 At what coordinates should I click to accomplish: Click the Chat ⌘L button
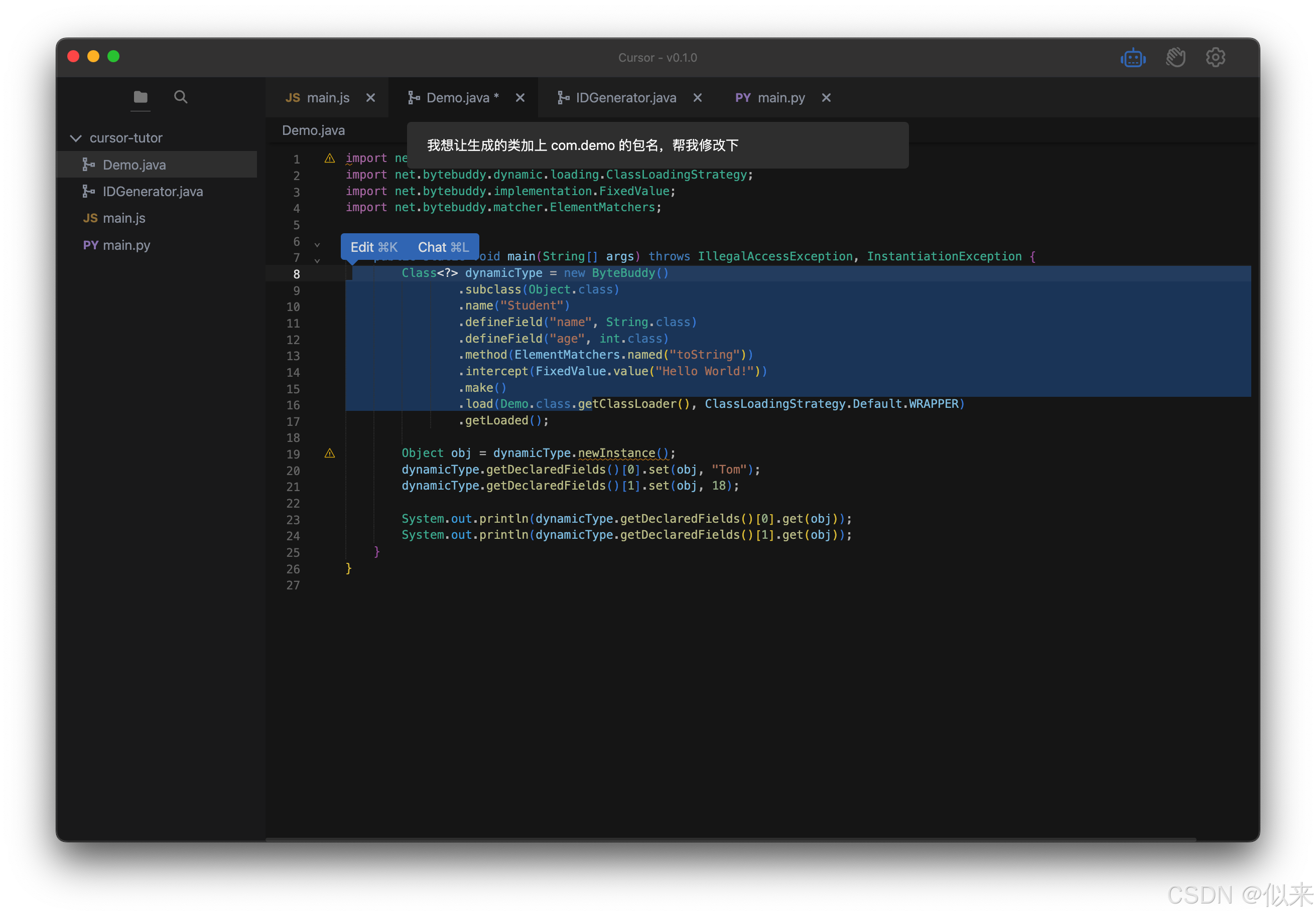pos(443,247)
